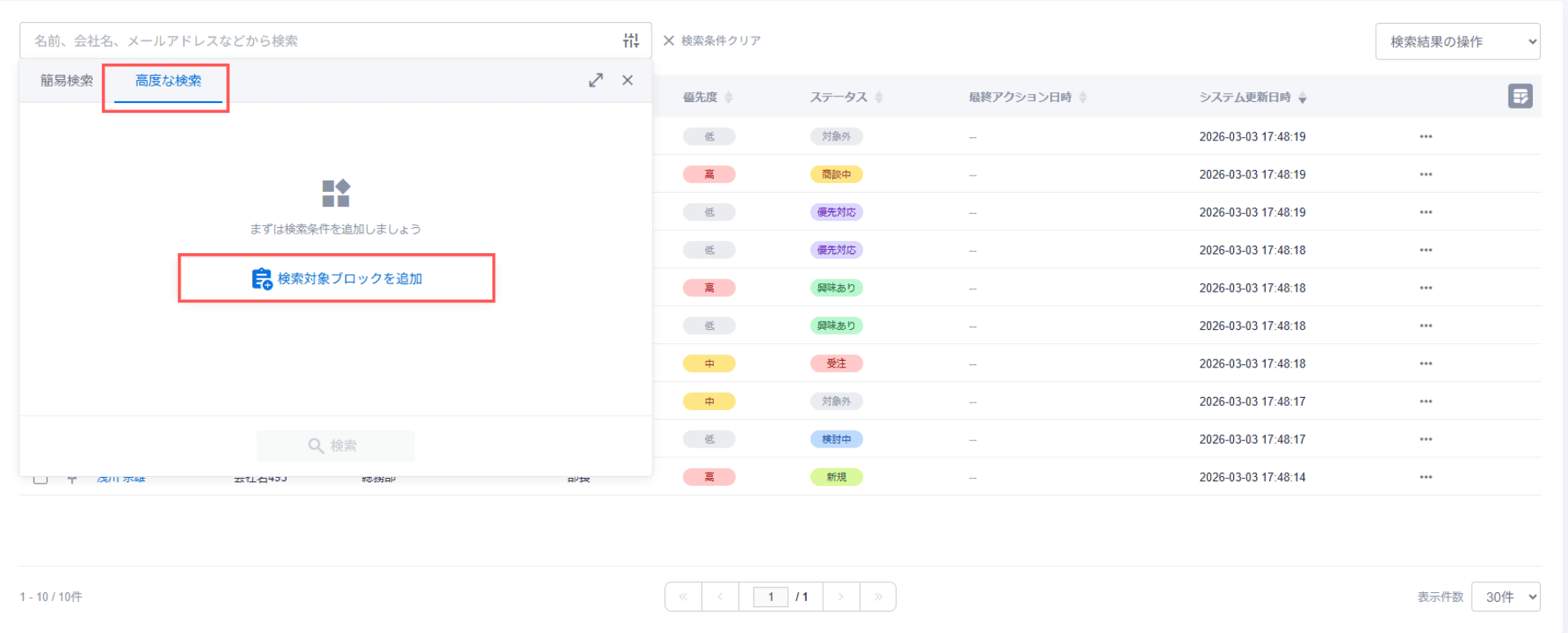The height and width of the screenshot is (633, 1568).
Task: Jump to last page double-arrow
Action: pos(878,597)
